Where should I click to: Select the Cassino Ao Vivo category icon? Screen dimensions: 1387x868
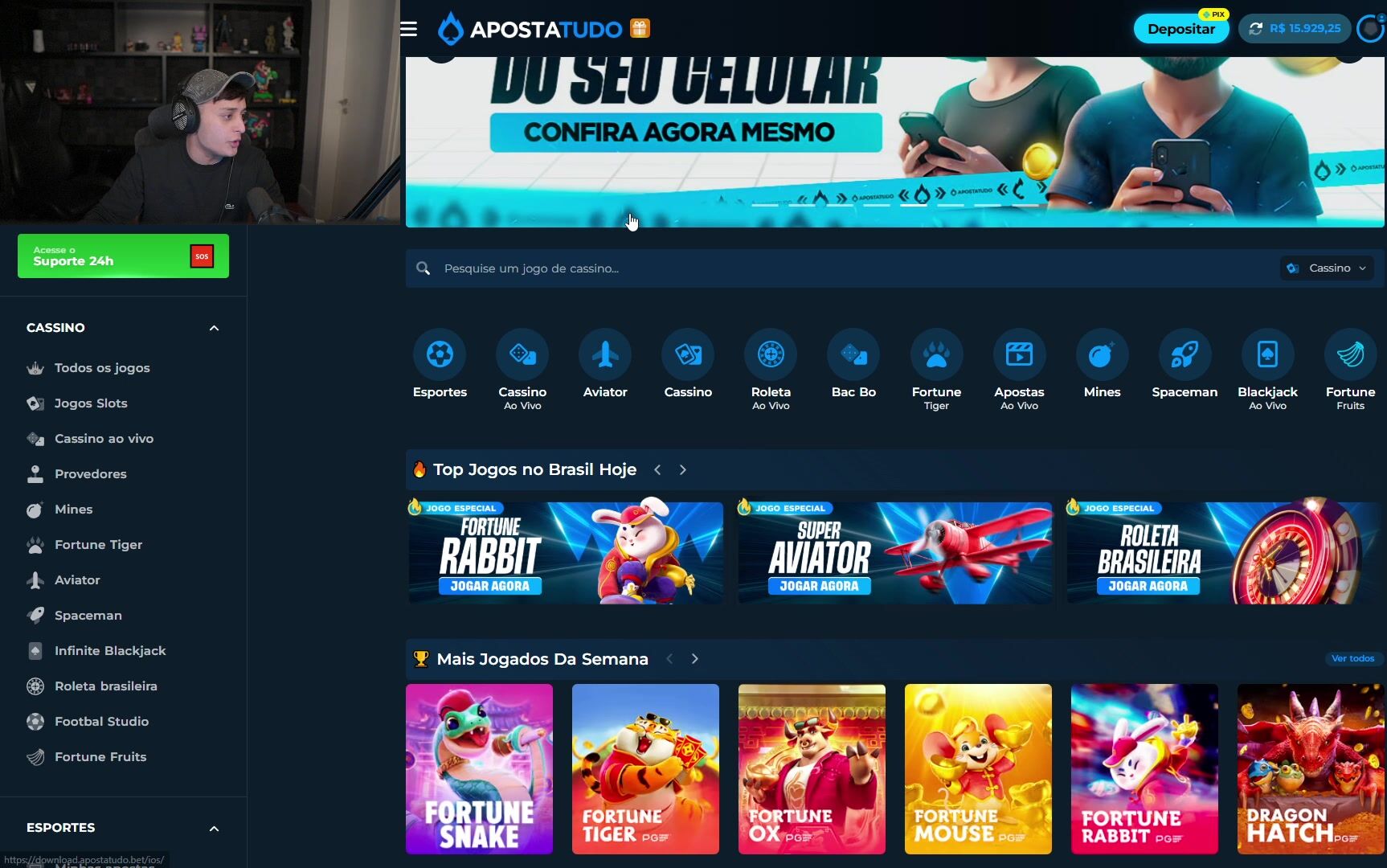click(x=522, y=354)
